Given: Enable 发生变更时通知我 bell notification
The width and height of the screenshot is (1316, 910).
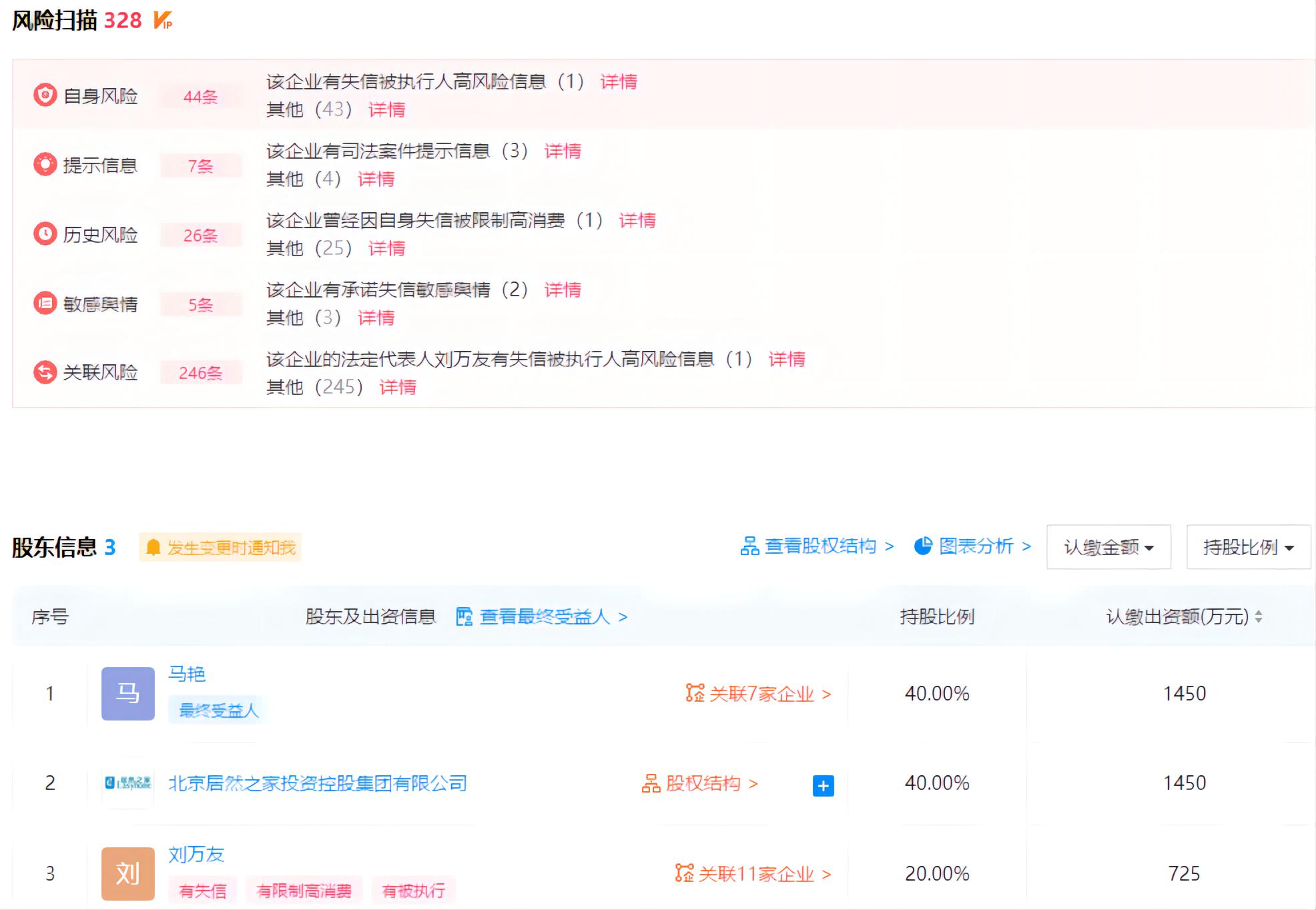Looking at the screenshot, I should click(x=220, y=548).
